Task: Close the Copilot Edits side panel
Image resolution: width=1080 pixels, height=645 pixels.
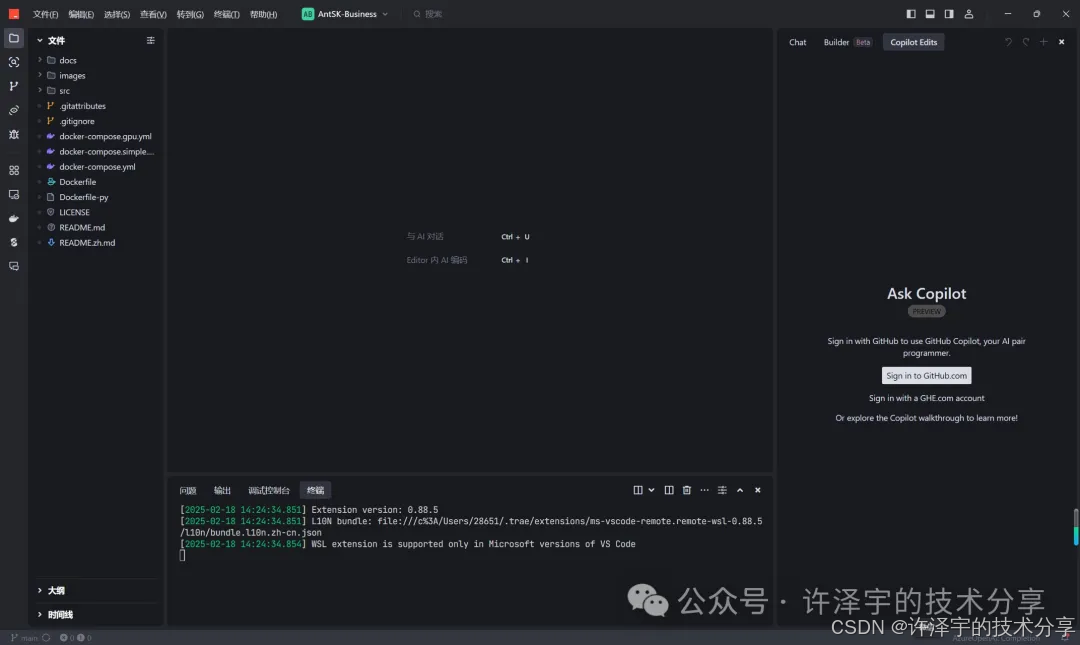Action: pos(1061,42)
